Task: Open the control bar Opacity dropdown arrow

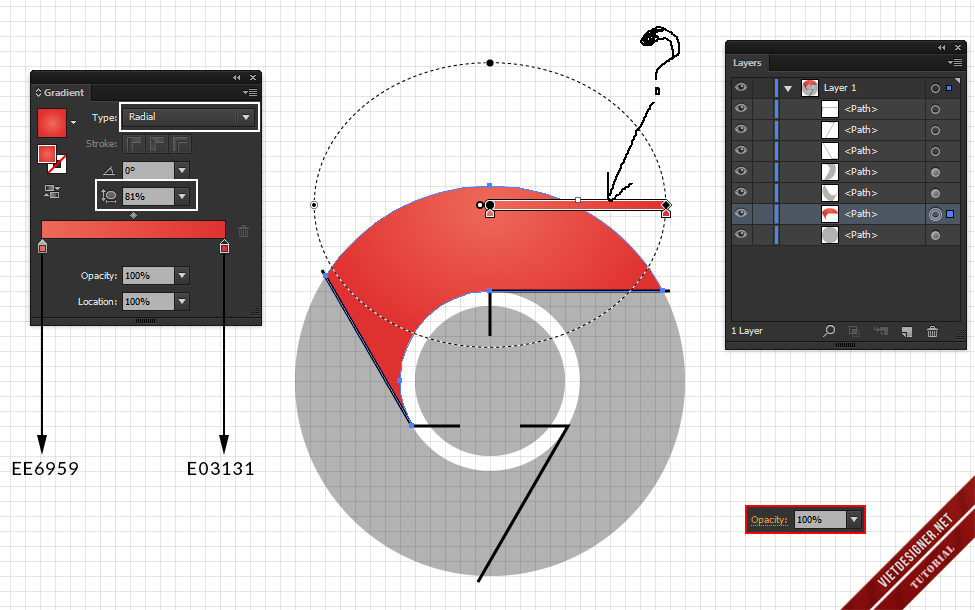Action: point(854,519)
